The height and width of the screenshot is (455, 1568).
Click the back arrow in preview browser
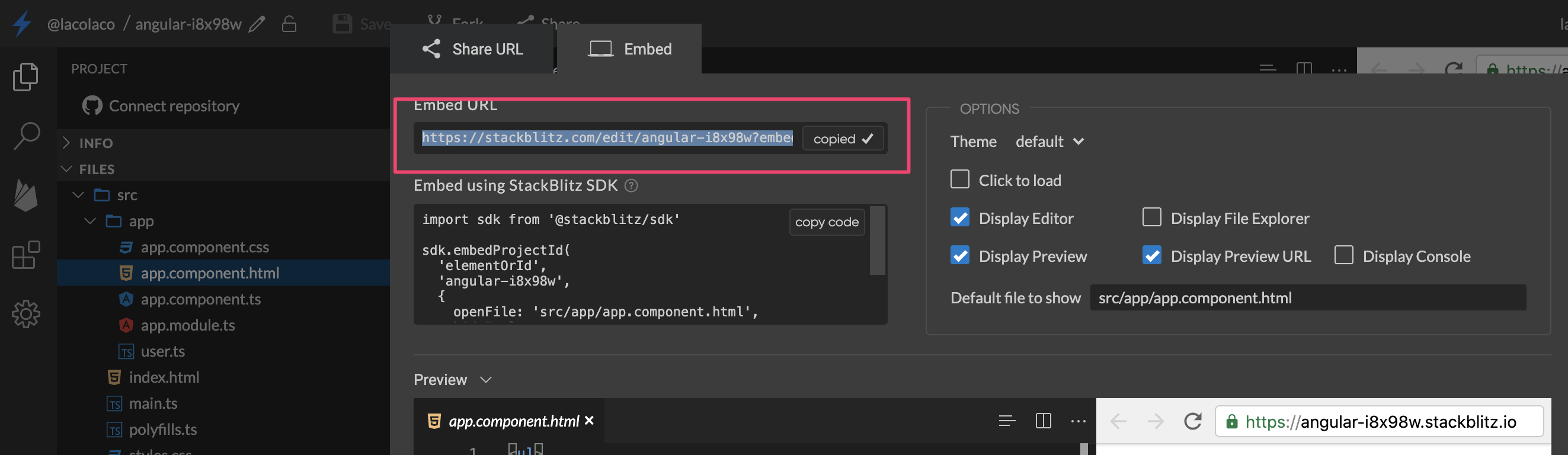[1118, 421]
